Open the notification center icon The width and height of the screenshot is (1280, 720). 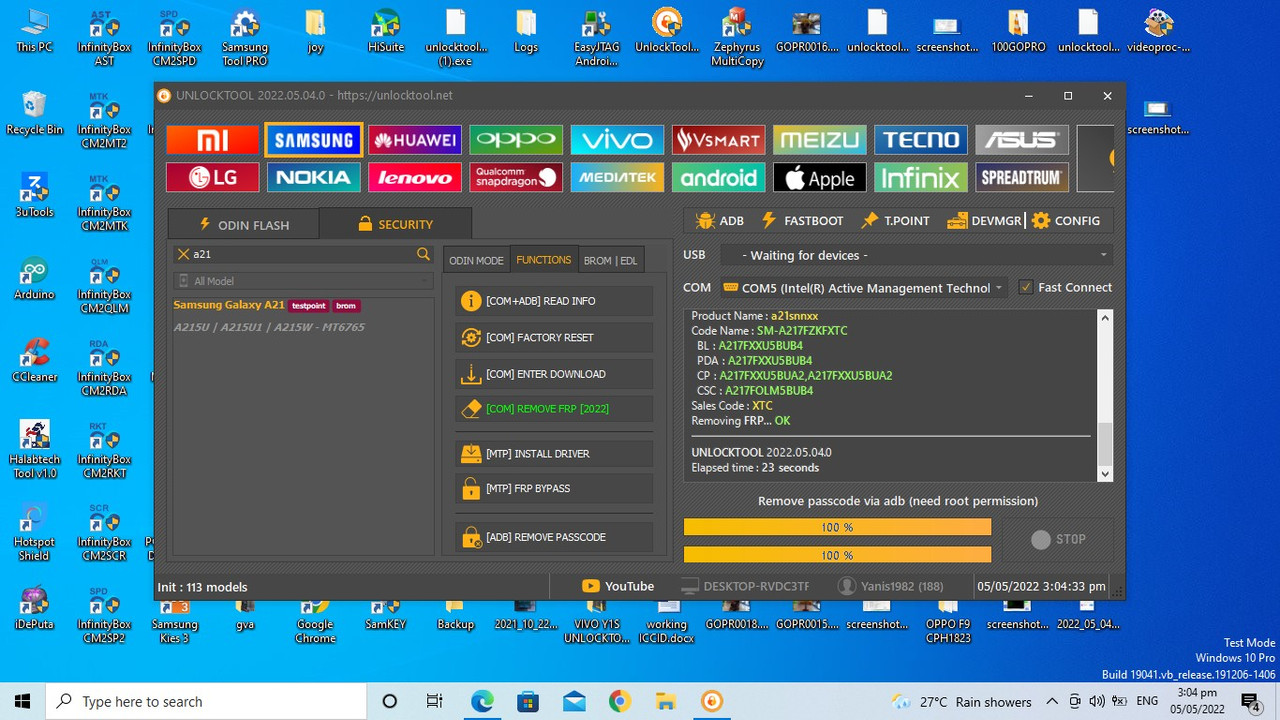[x=1250, y=701]
